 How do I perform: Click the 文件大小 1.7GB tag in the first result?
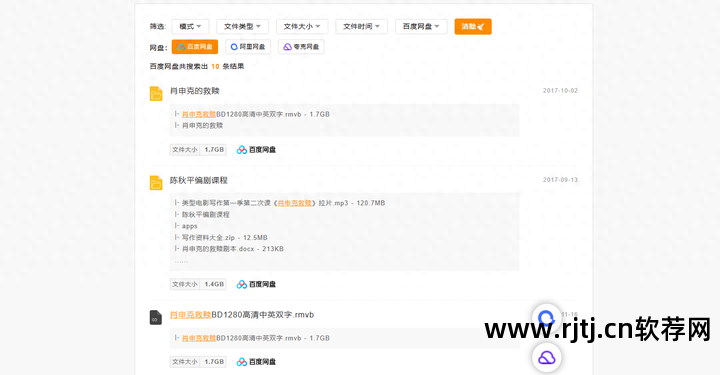[x=198, y=150]
